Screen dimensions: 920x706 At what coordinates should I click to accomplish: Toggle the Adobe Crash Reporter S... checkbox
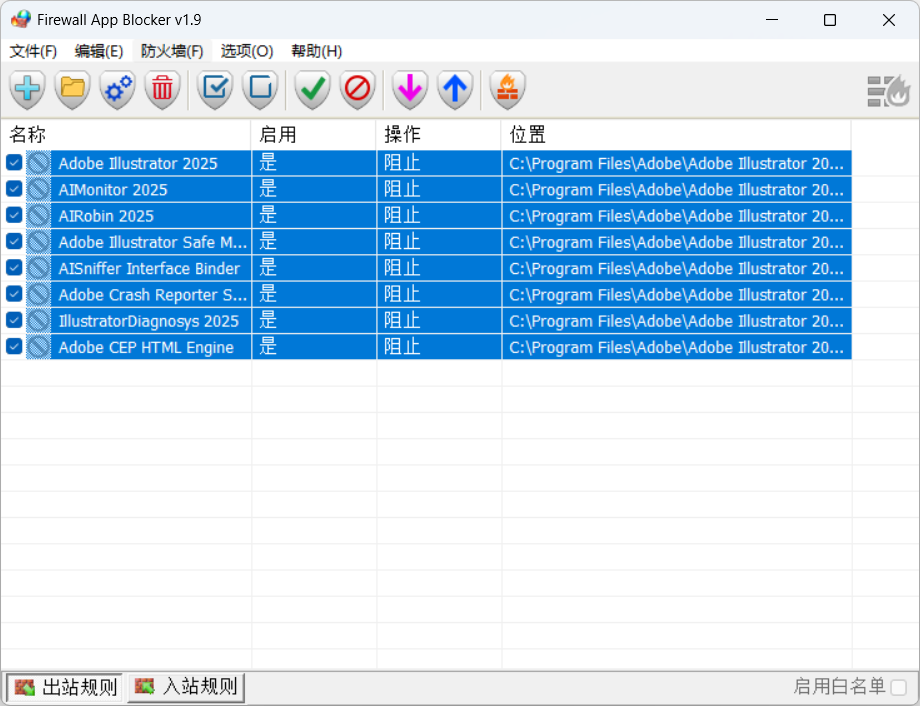coord(14,294)
